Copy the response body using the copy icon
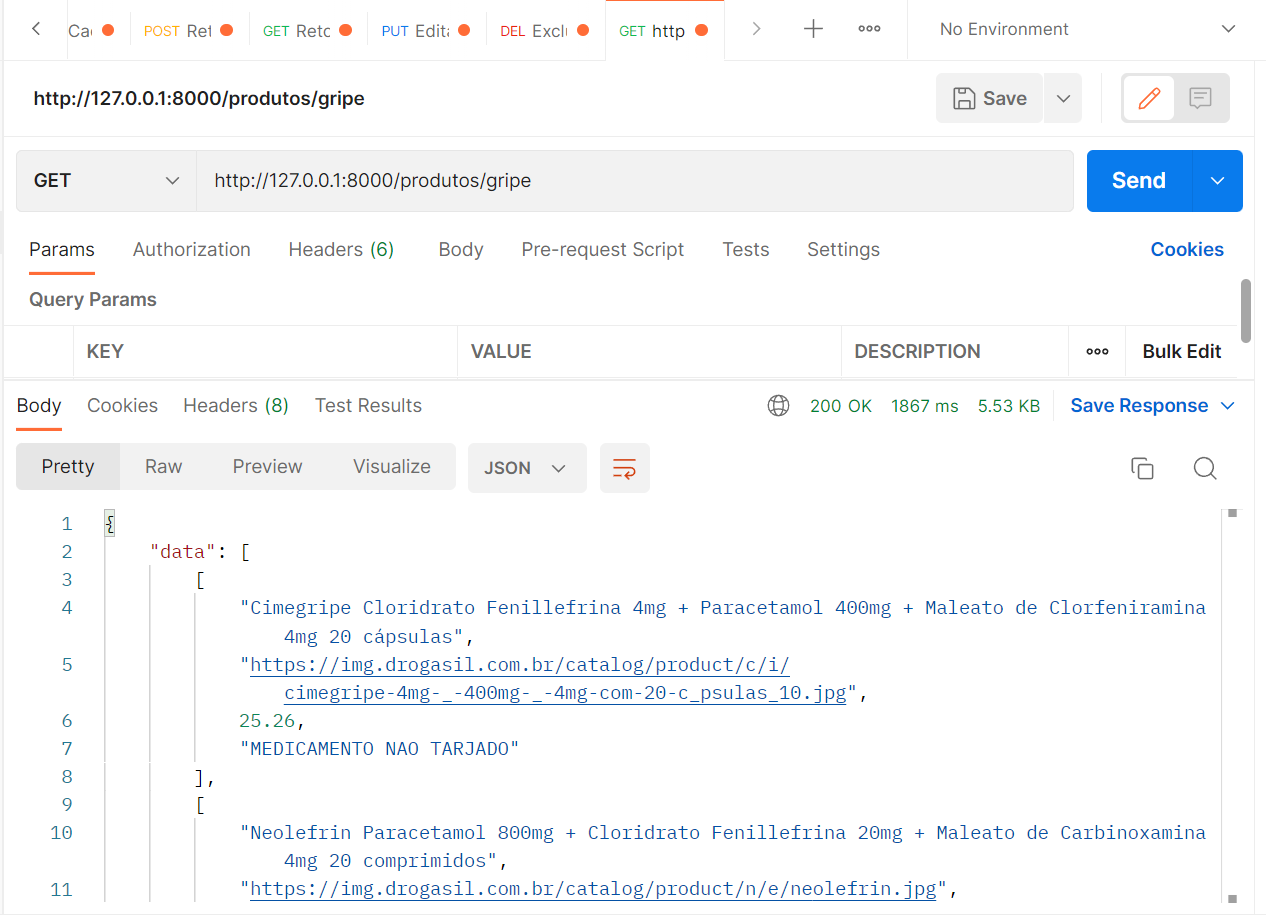 click(1143, 468)
